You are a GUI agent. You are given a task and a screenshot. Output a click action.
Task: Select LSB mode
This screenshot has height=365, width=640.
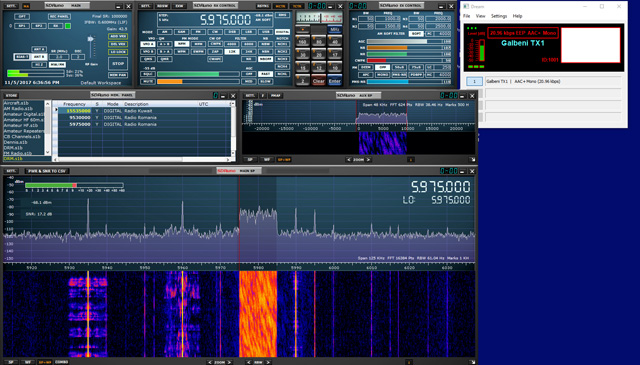(248, 32)
